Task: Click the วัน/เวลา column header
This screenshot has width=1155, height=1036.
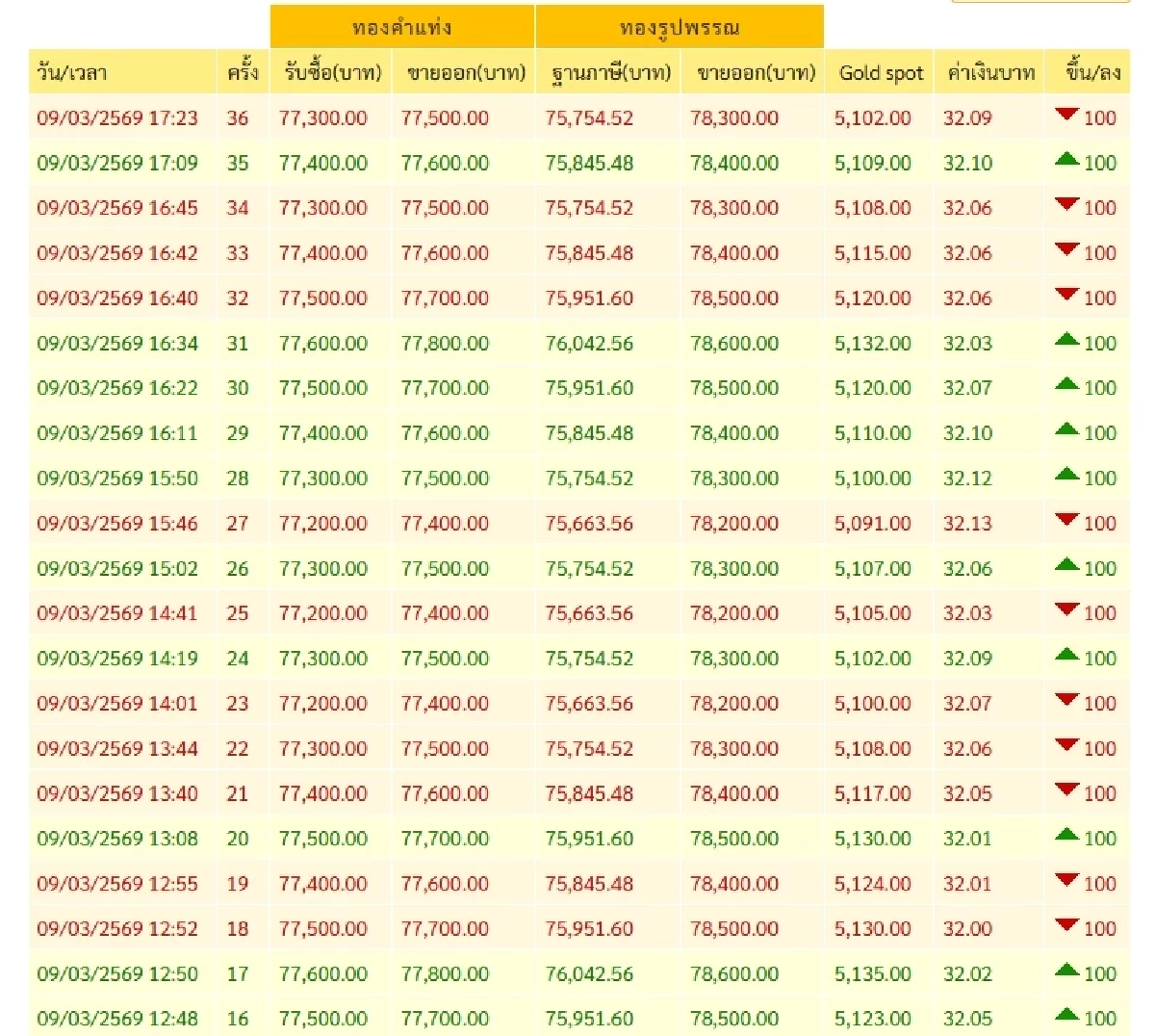Action: pyautogui.click(x=72, y=73)
